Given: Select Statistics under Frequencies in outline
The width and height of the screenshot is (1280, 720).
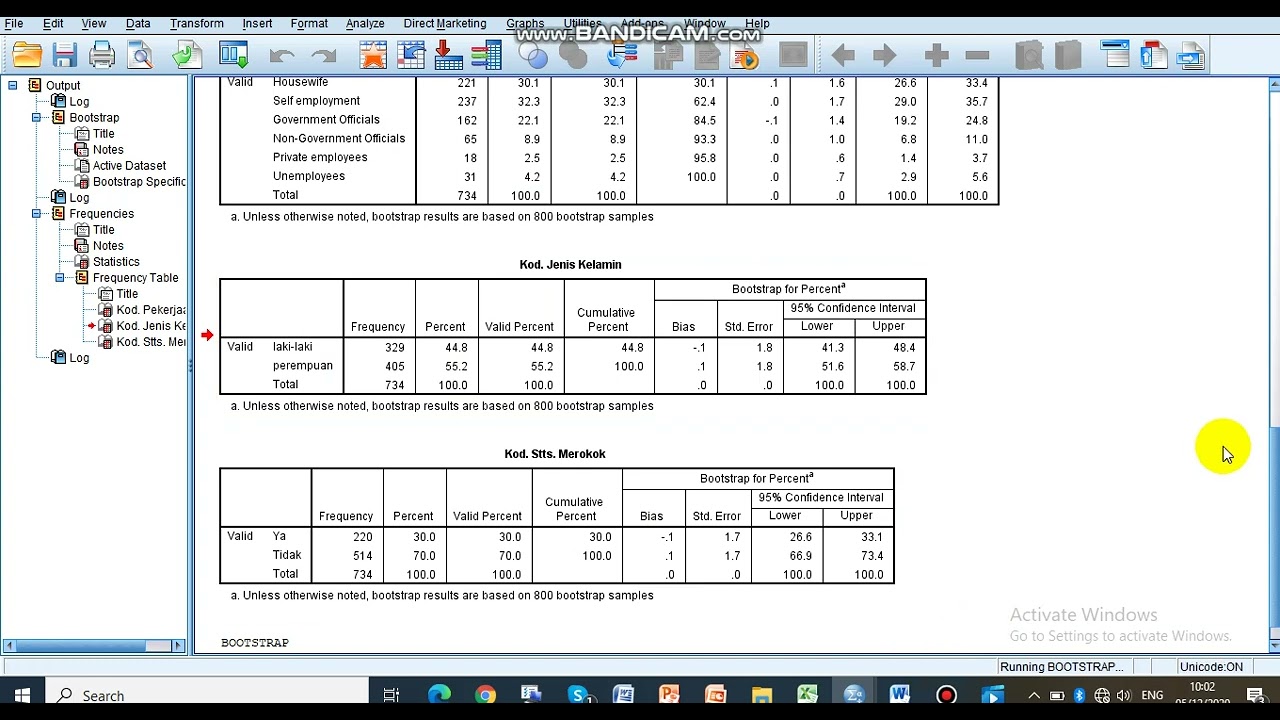Looking at the screenshot, I should click(116, 262).
